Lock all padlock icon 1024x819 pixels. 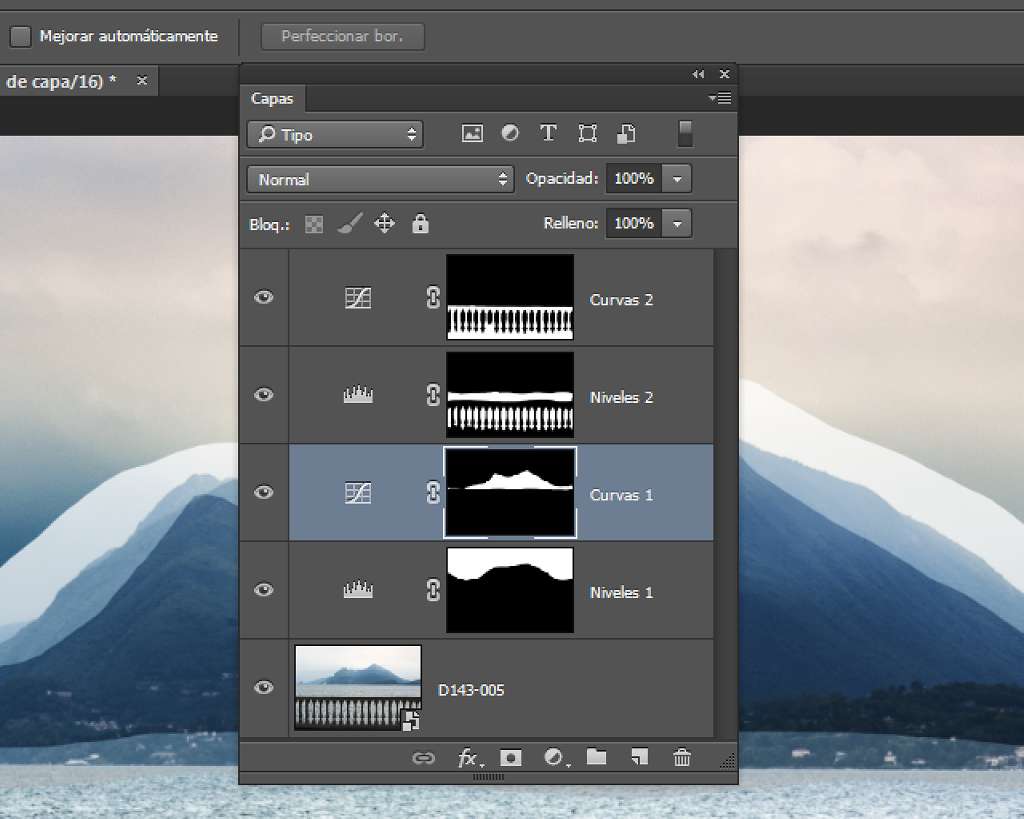coord(420,223)
